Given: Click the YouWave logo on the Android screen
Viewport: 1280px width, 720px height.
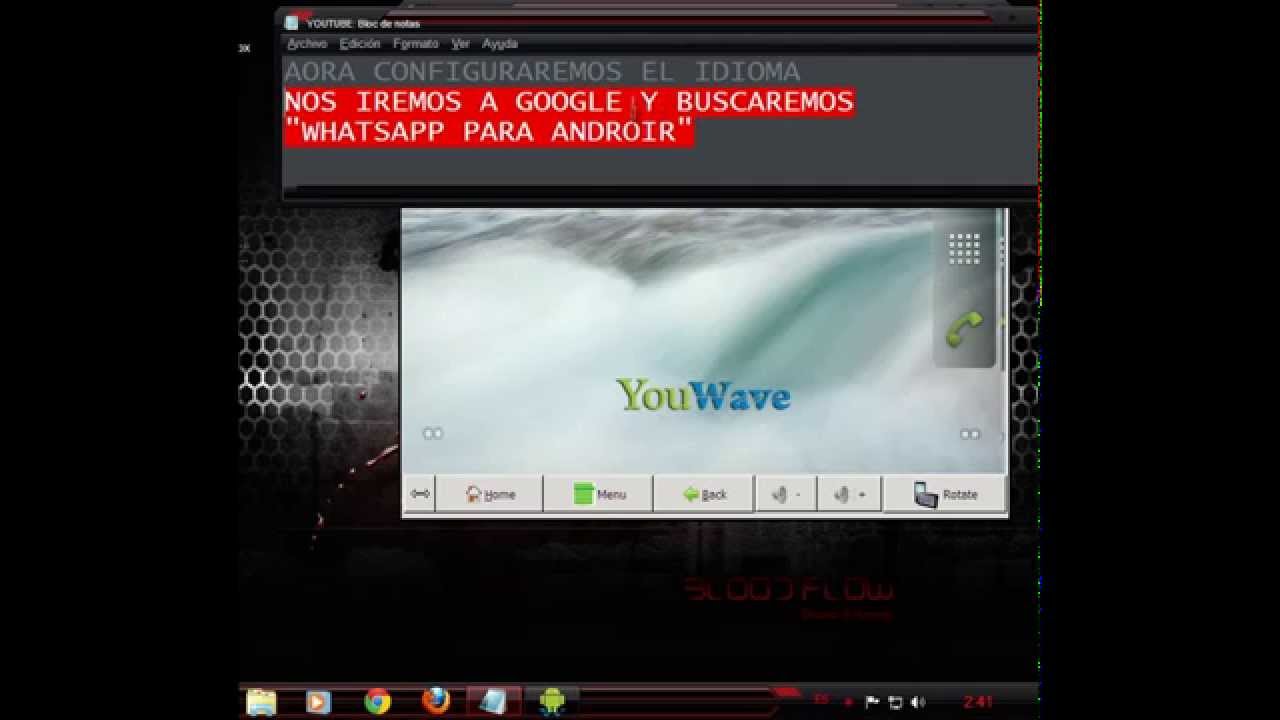Looking at the screenshot, I should 703,395.
